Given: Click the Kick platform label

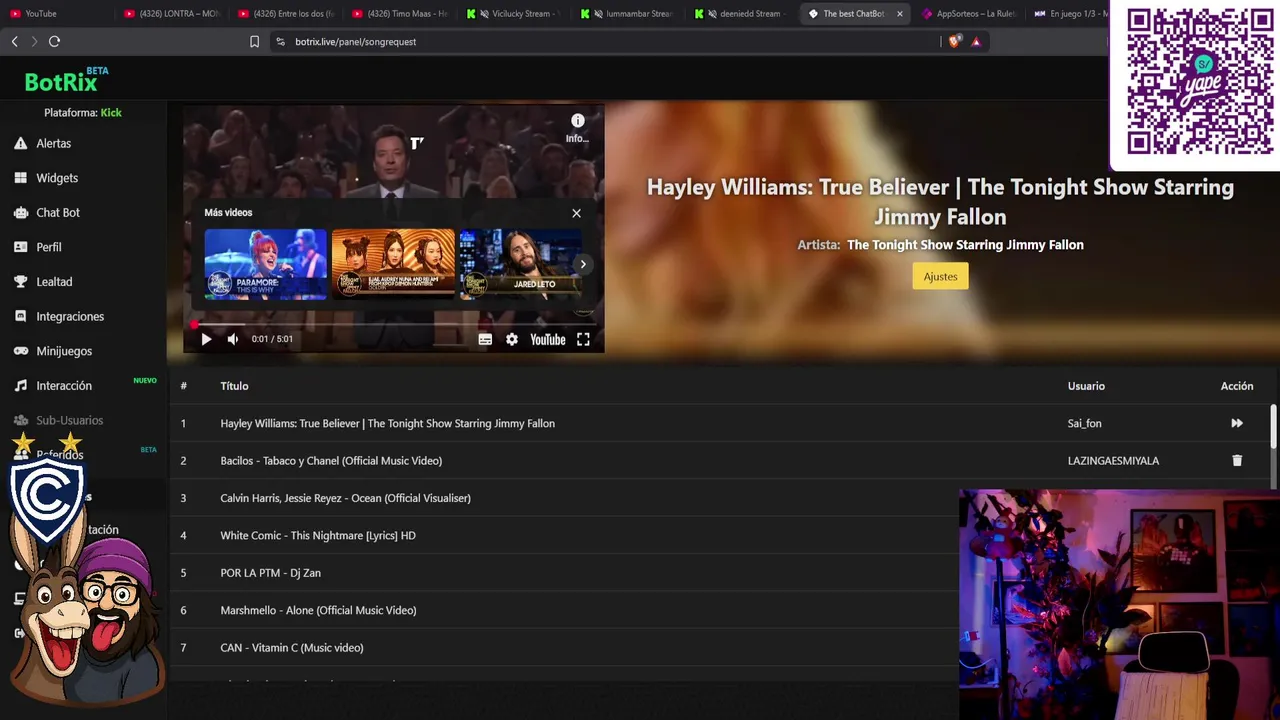Looking at the screenshot, I should coord(111,113).
